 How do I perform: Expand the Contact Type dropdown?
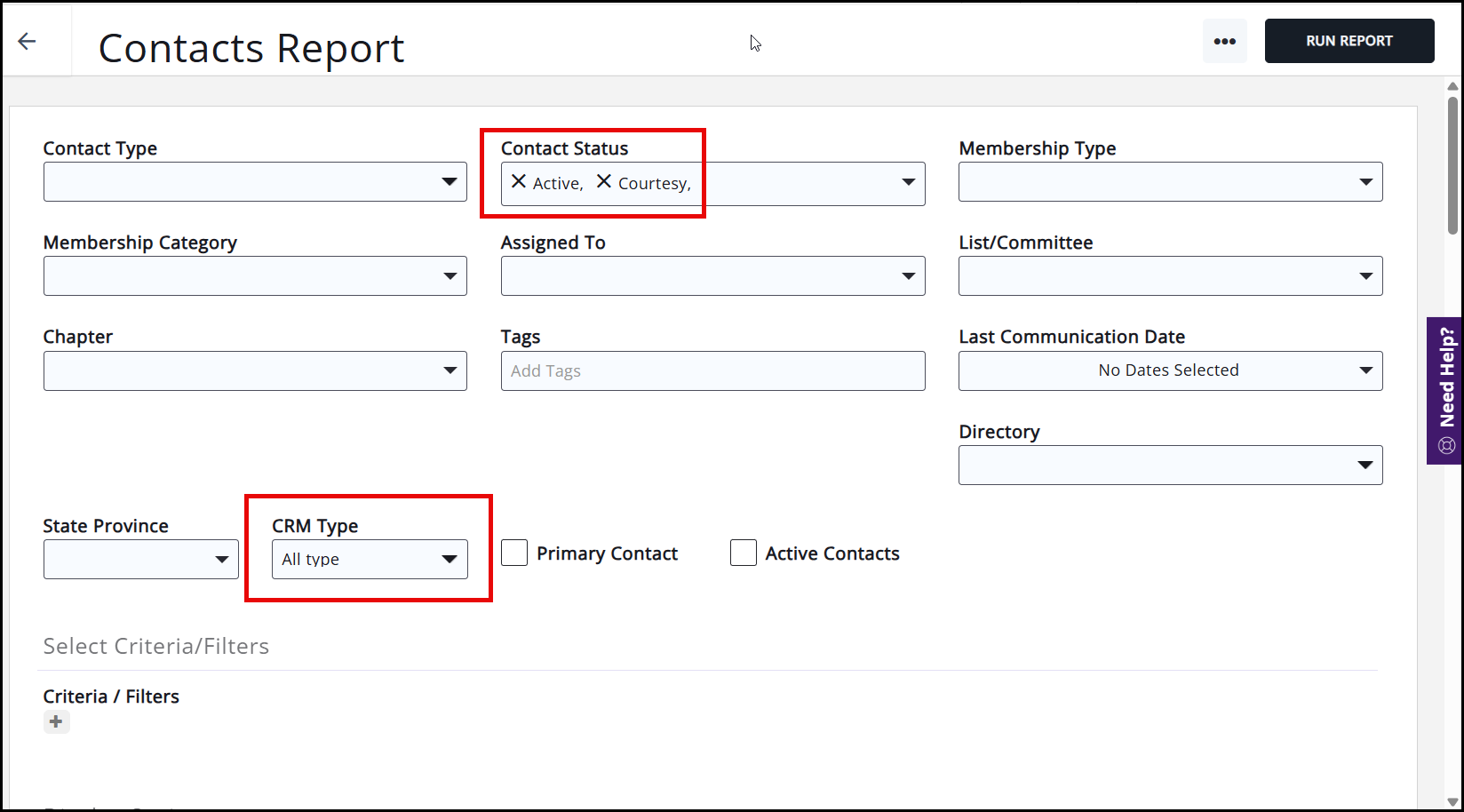point(255,182)
